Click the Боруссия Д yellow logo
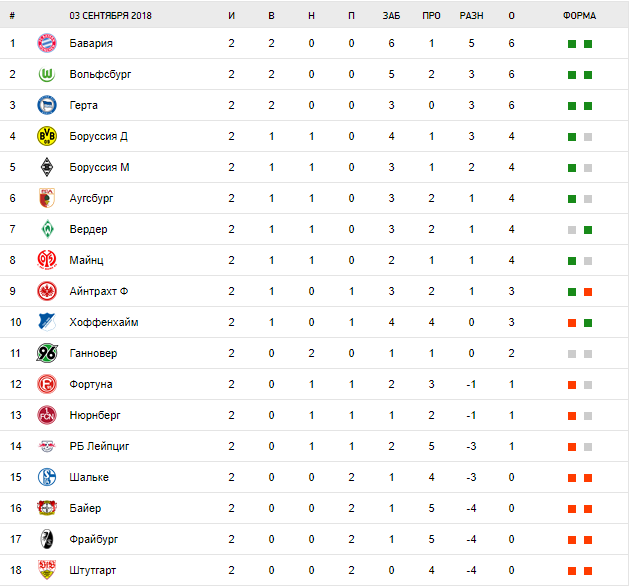 (46, 136)
